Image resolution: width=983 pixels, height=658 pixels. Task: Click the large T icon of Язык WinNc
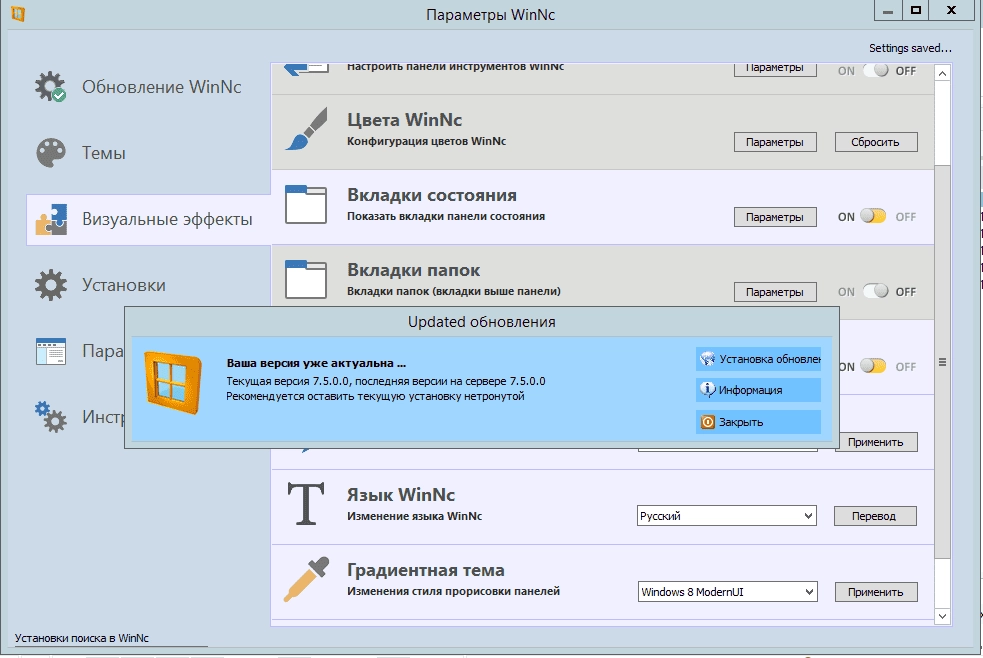click(306, 503)
